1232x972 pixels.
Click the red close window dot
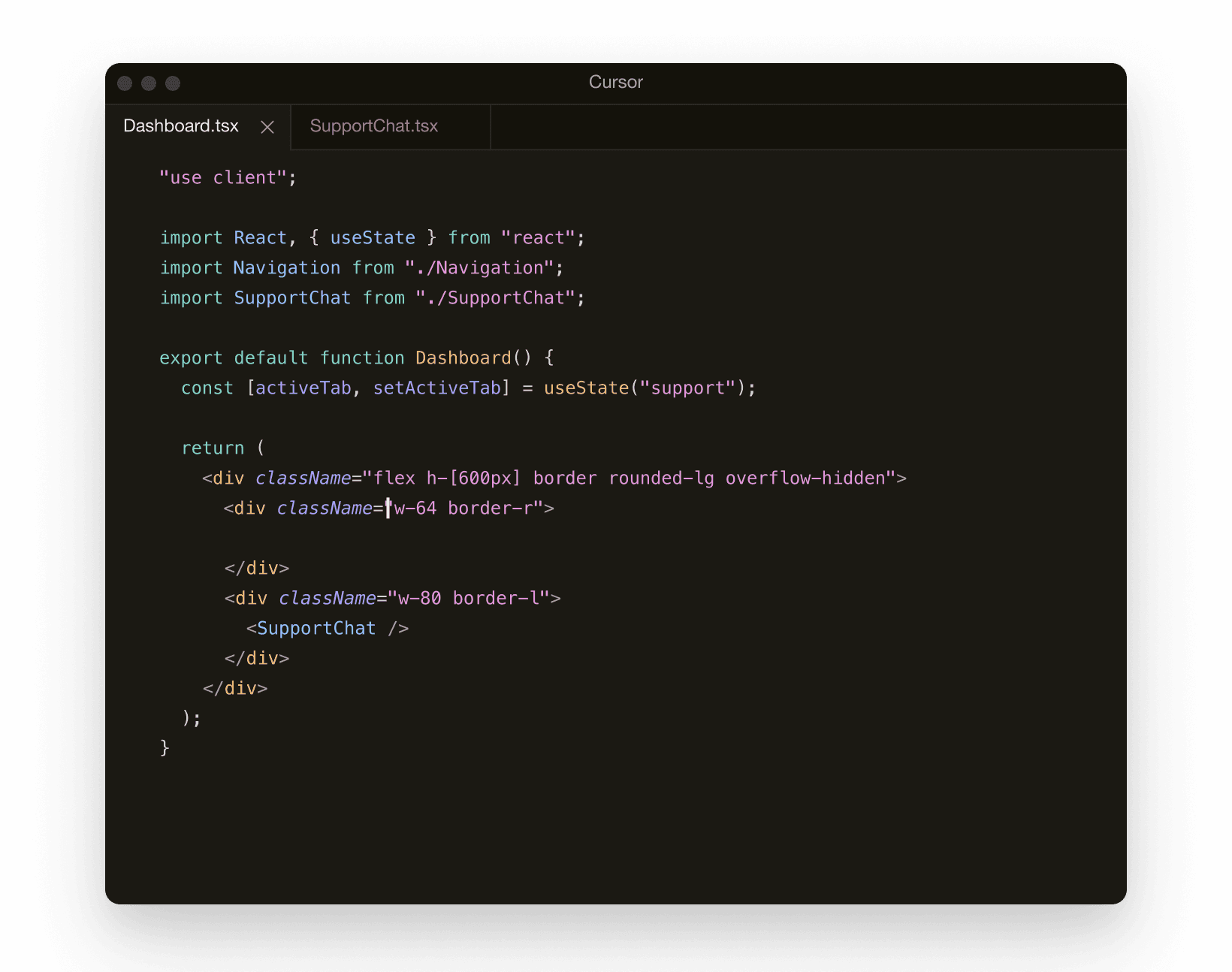tap(125, 83)
